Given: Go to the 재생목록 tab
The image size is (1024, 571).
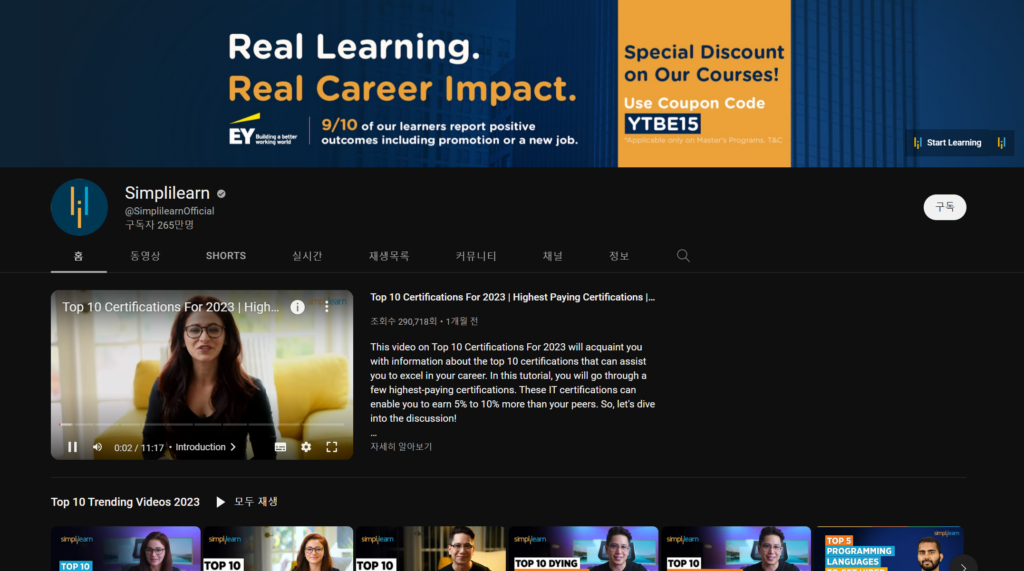Looking at the screenshot, I should click(x=389, y=256).
